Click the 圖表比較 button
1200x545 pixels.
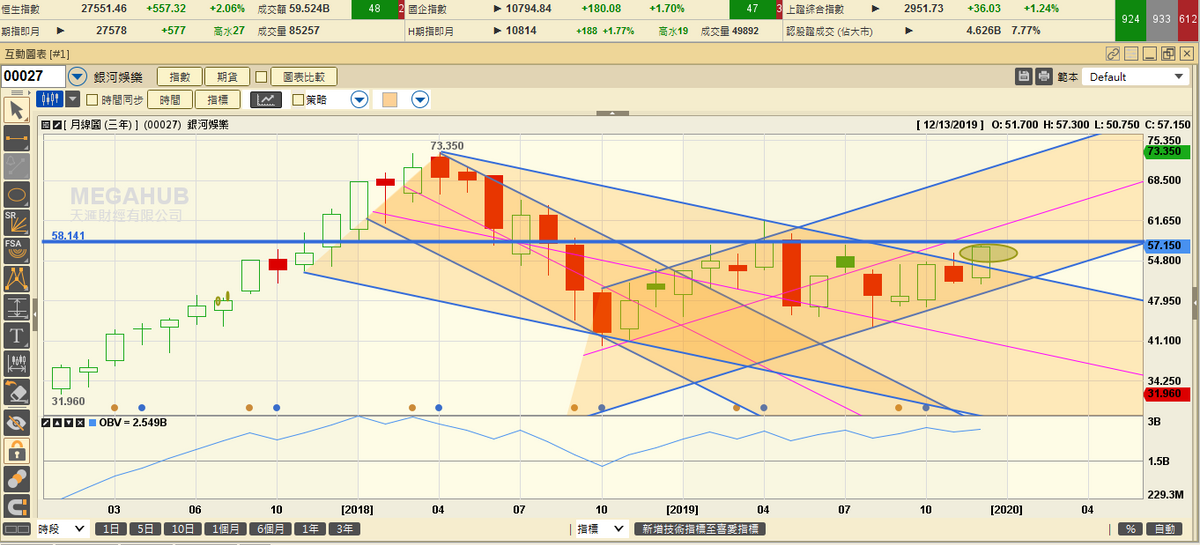pyautogui.click(x=304, y=76)
